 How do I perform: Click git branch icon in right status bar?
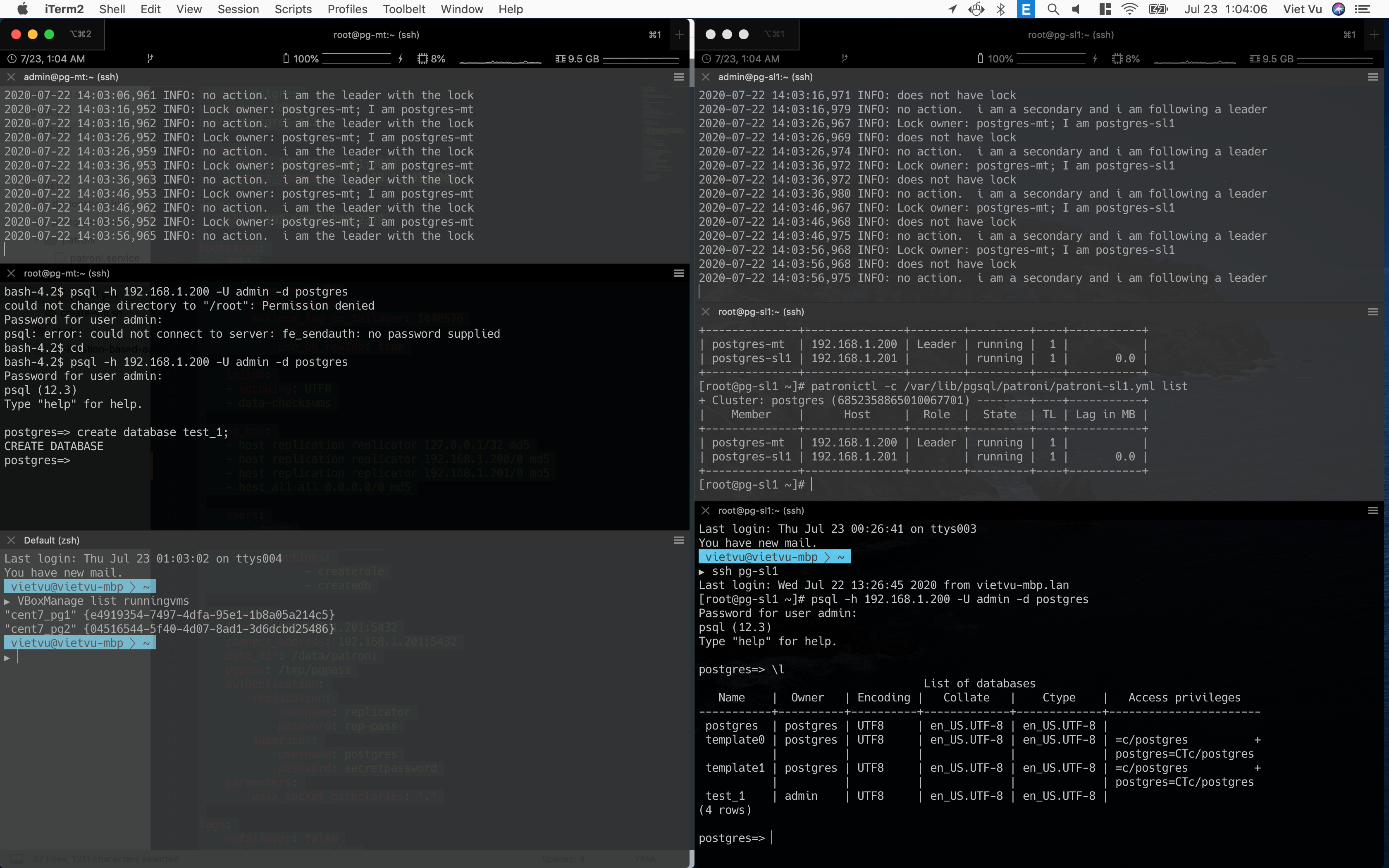(x=844, y=59)
